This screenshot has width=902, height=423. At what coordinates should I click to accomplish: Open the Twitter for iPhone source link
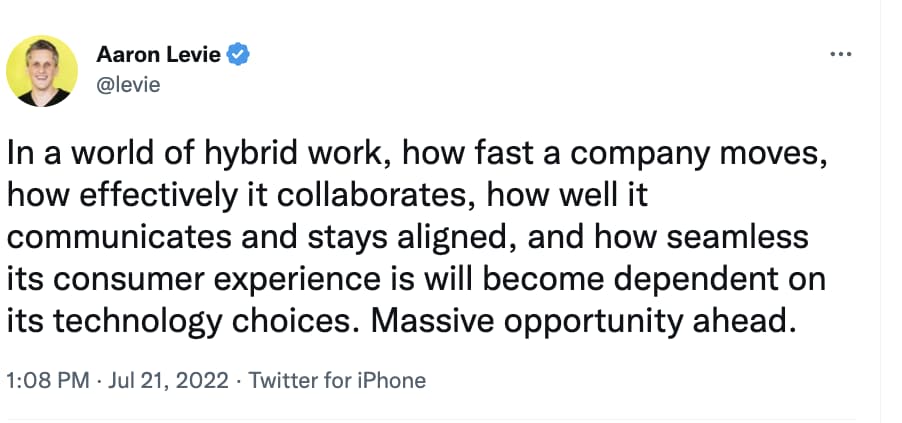pyautogui.click(x=337, y=381)
